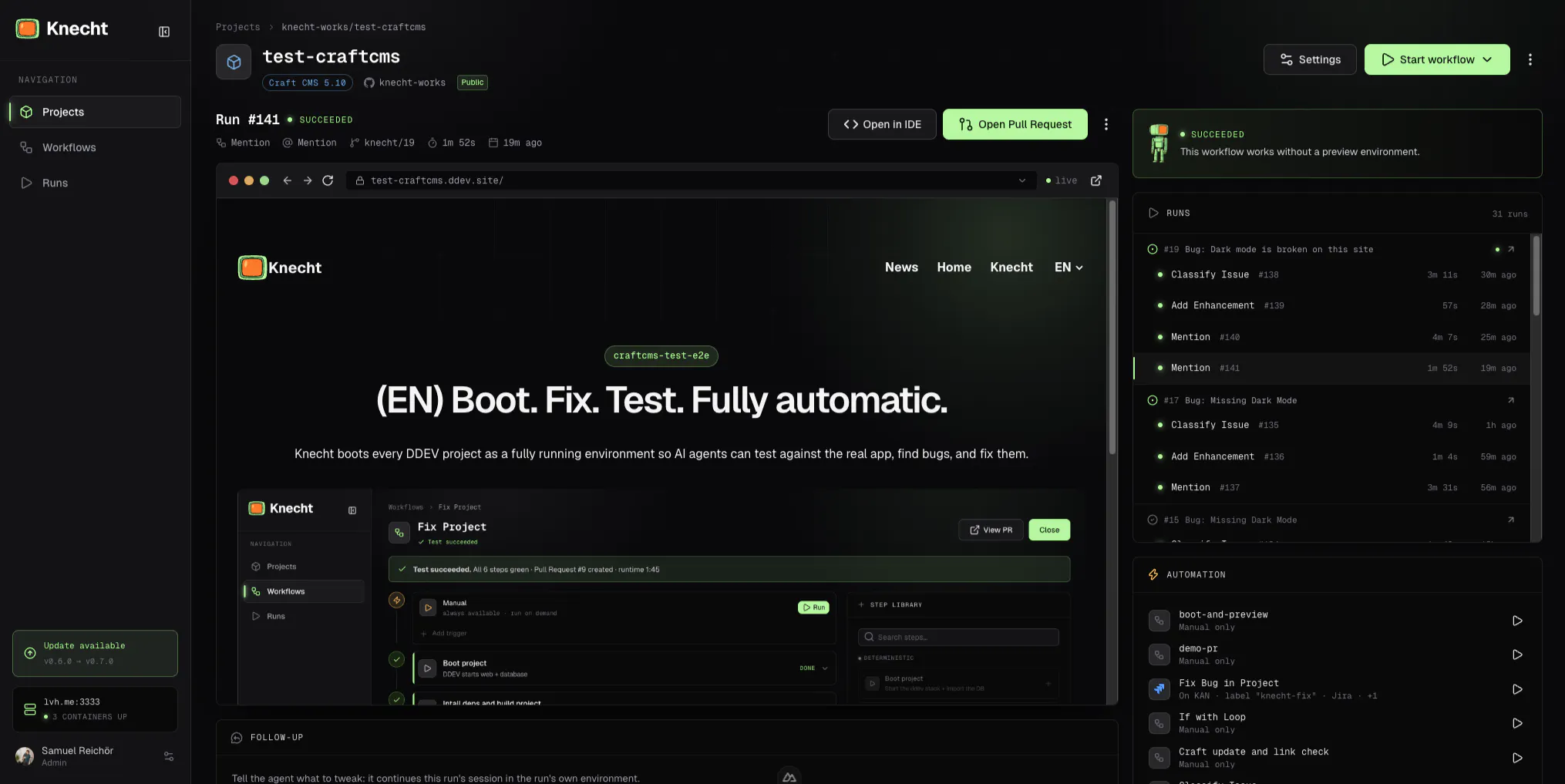Select run Classify Issue #138
The height and width of the screenshot is (784, 1565).
click(x=1332, y=274)
